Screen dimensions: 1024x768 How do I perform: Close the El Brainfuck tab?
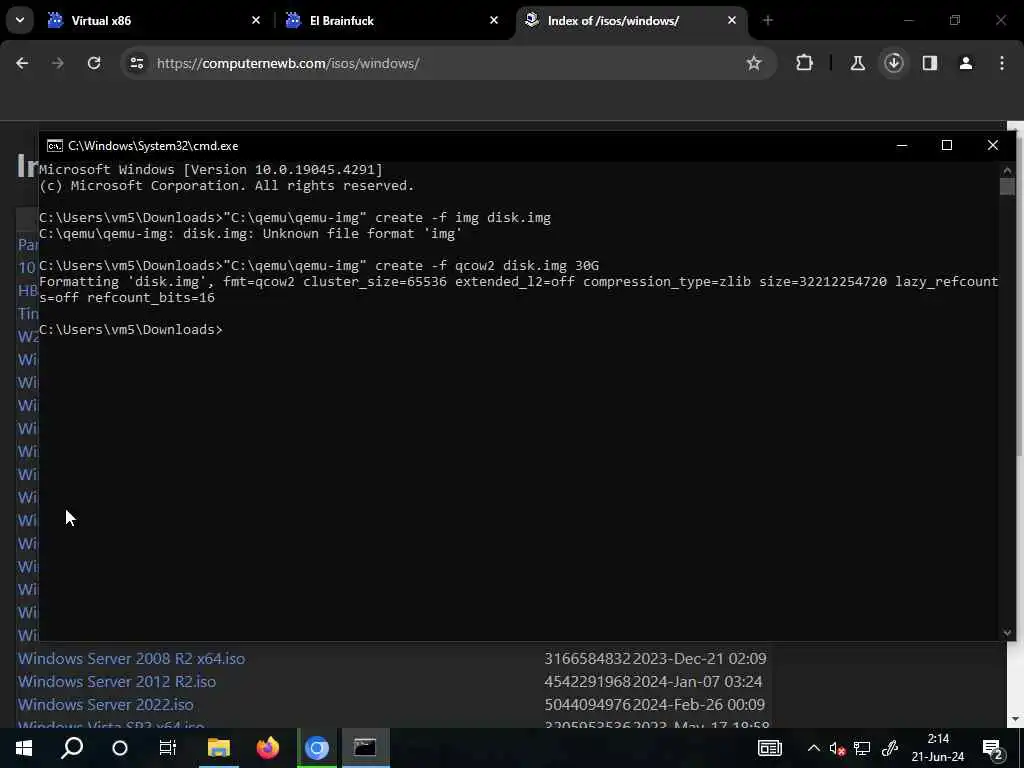click(494, 20)
